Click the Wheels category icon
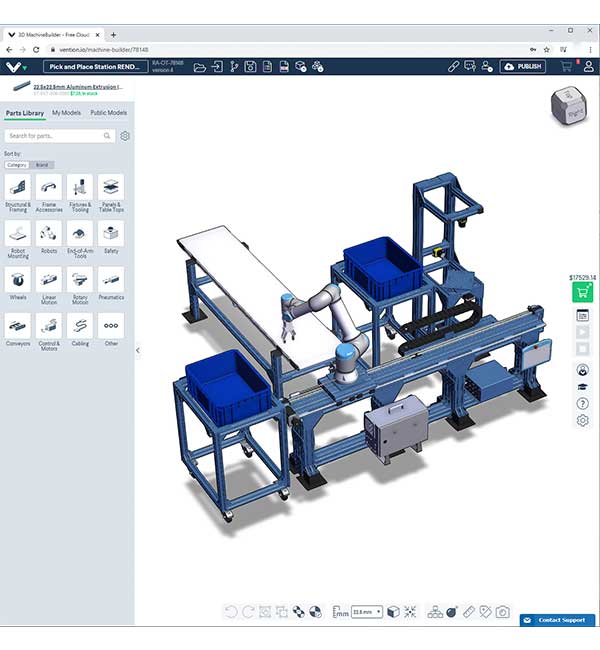Image resolution: width=600 pixels, height=650 pixels. click(x=18, y=279)
